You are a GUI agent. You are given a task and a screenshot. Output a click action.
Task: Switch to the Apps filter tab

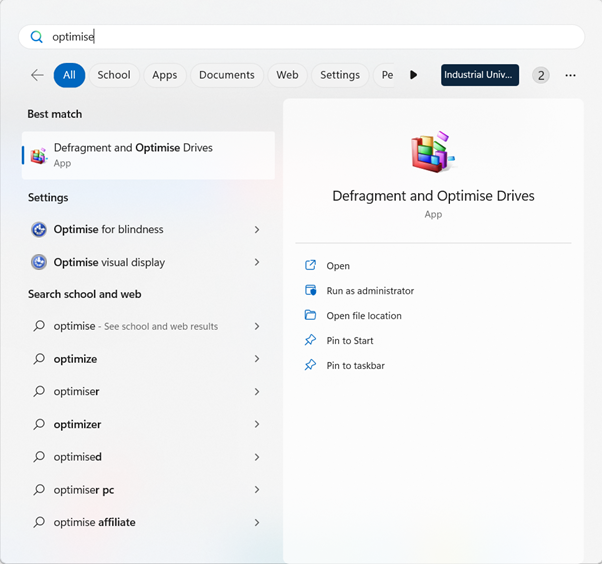click(x=164, y=75)
